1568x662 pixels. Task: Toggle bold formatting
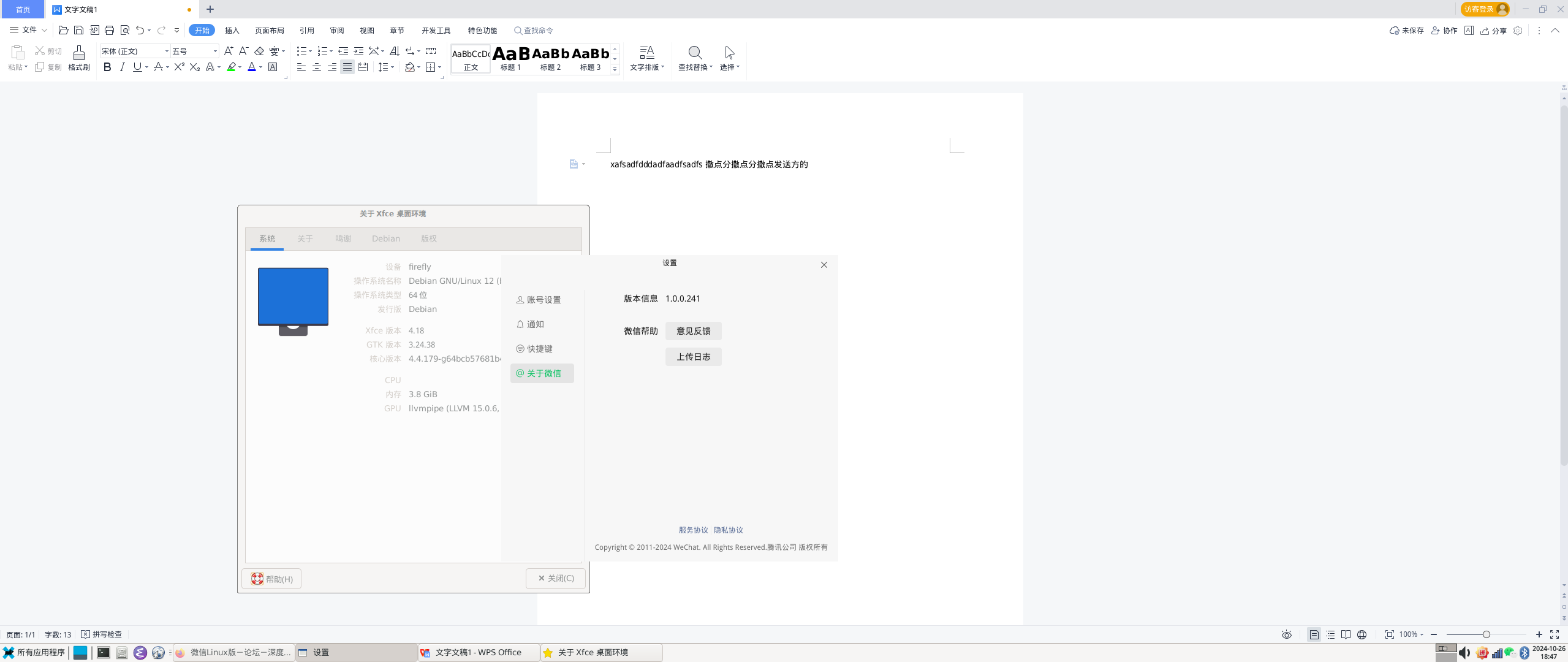107,67
